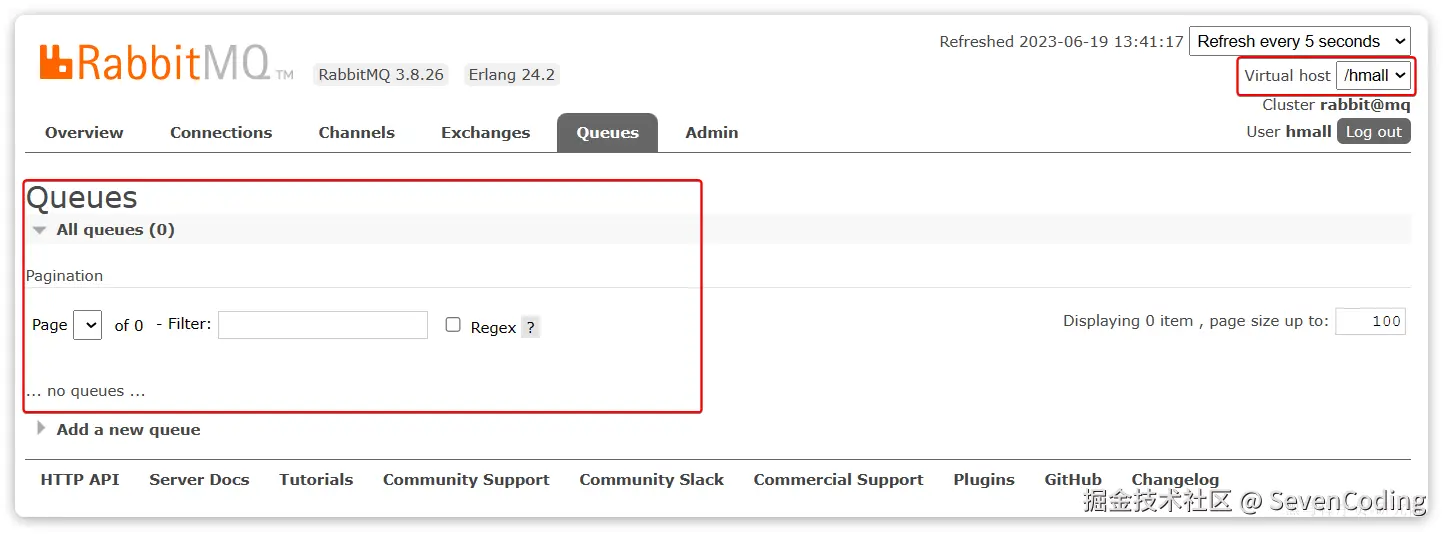Open the Virtual host dropdown
Viewport: 1443px width, 534px height.
click(1374, 75)
